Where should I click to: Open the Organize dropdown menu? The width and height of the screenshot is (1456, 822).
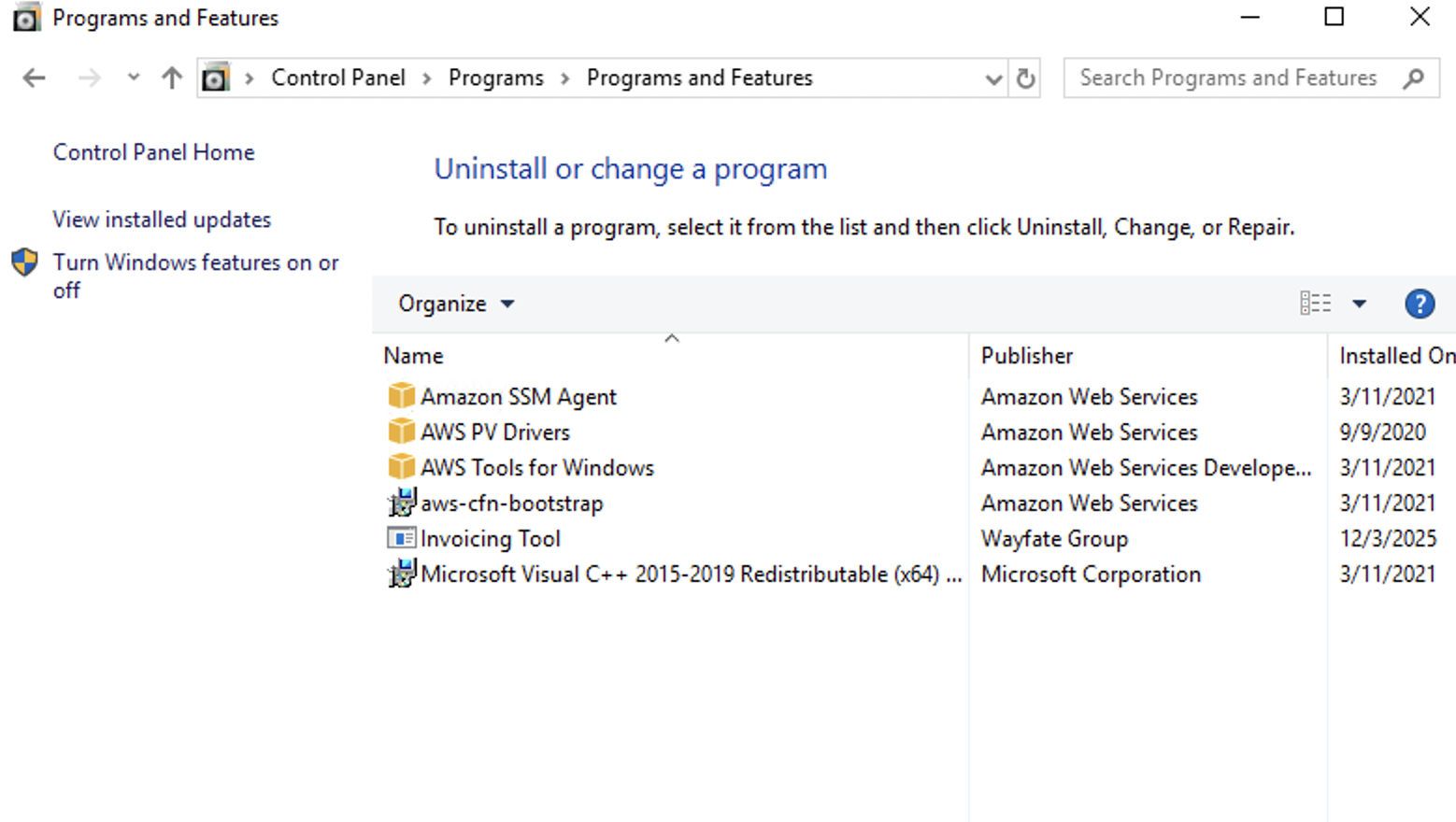pyautogui.click(x=455, y=304)
